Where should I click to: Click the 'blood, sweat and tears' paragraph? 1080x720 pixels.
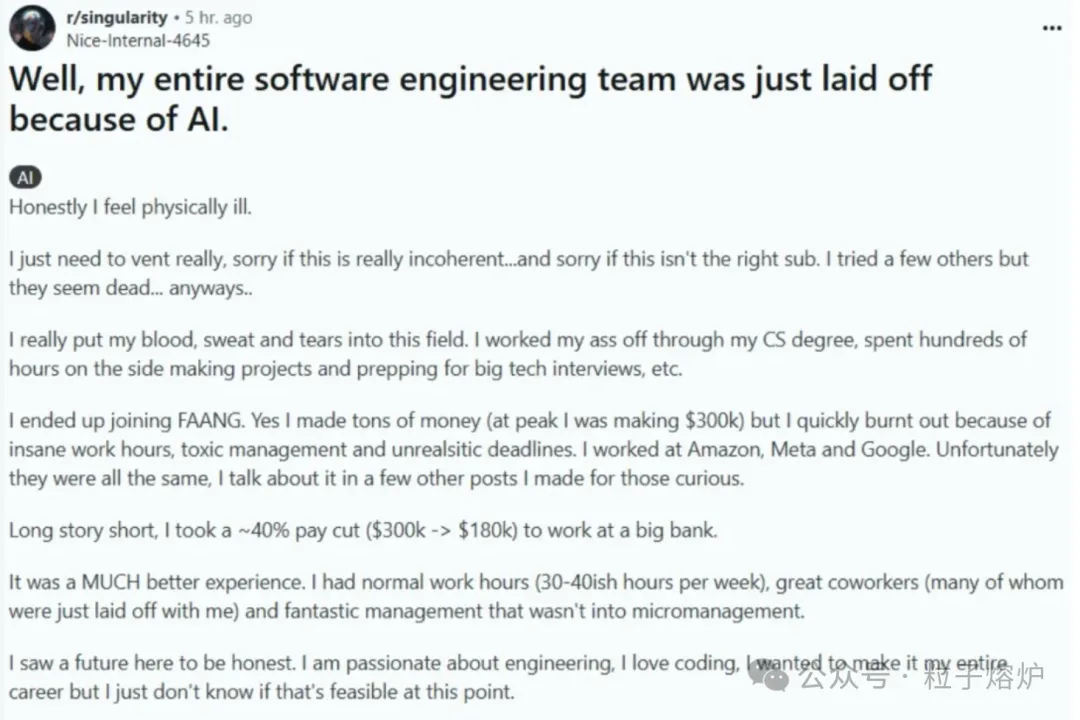pyautogui.click(x=518, y=354)
